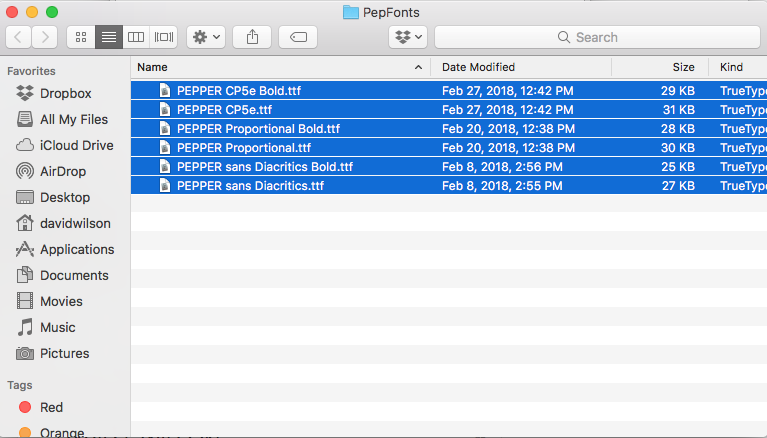Click the 31 KB size cell
The image size is (767, 438).
click(678, 110)
